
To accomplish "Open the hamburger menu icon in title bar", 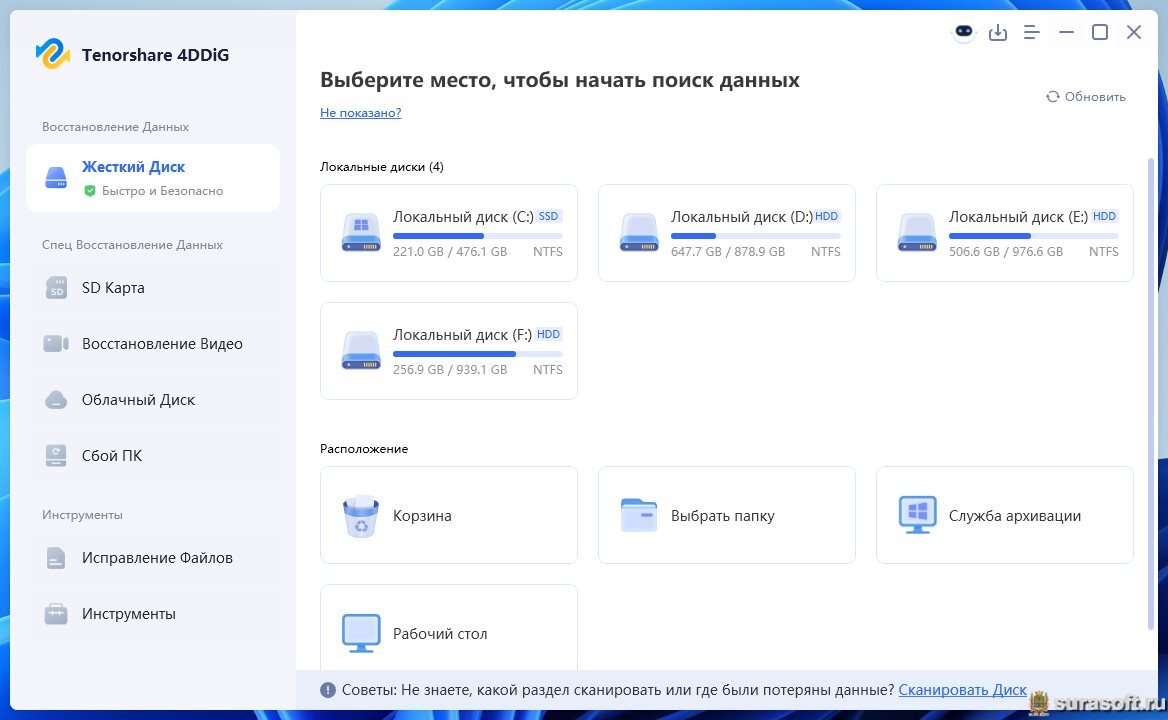I will [1032, 33].
